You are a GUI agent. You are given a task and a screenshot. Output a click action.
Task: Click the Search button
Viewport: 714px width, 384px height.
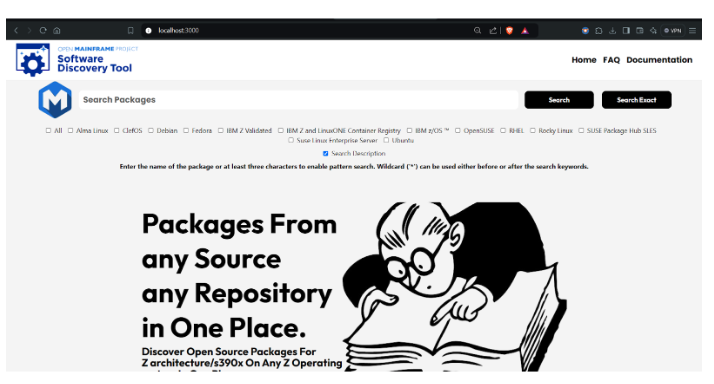[x=559, y=100]
